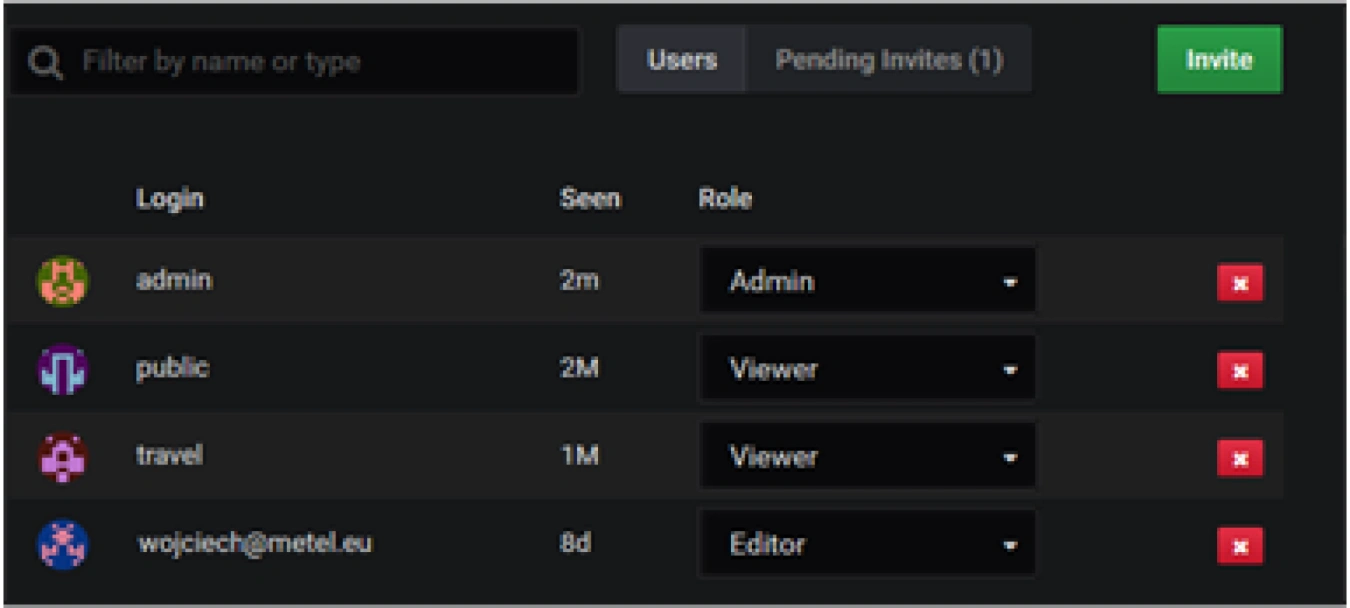
Task: Click the Login column header
Action: click(x=170, y=198)
